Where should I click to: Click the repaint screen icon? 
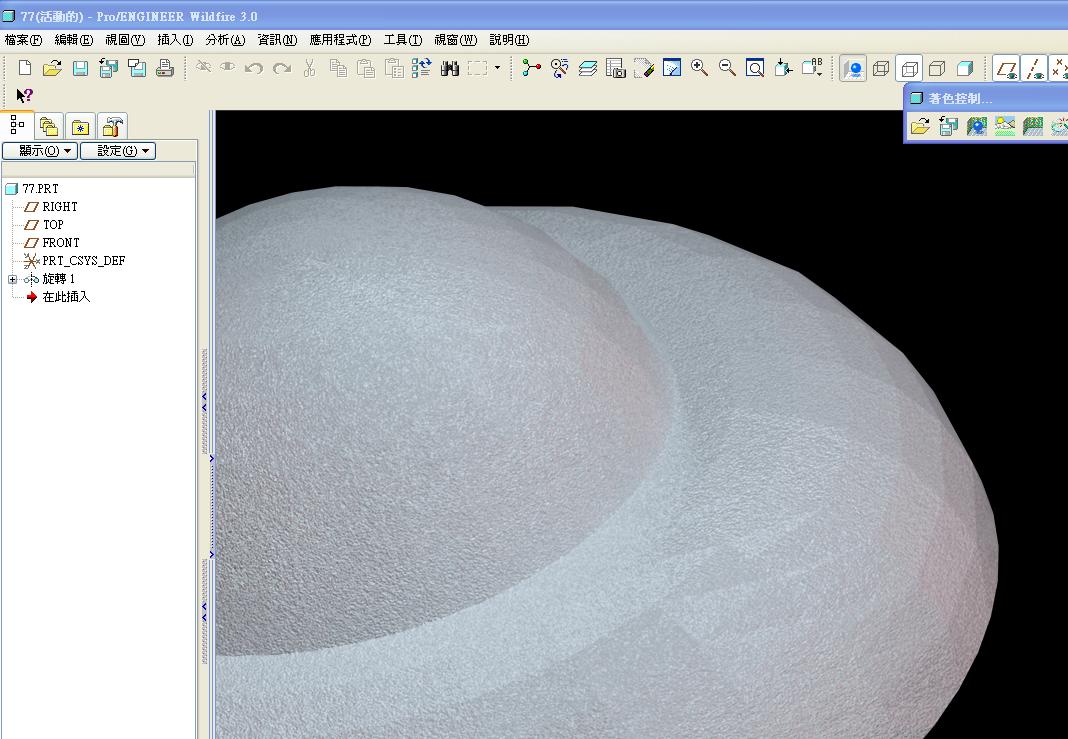coord(672,68)
